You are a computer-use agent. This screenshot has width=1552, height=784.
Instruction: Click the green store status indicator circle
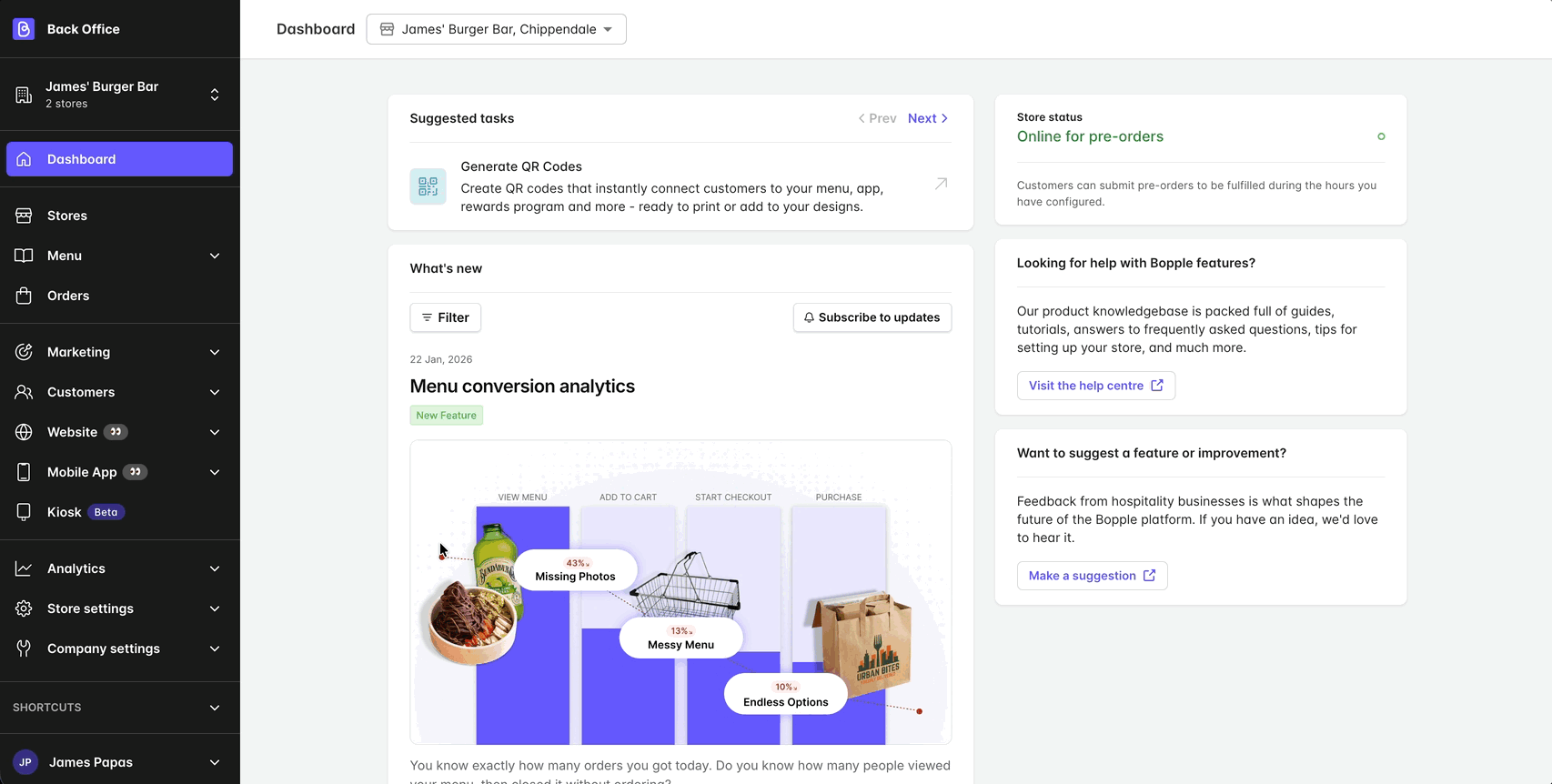coord(1381,136)
